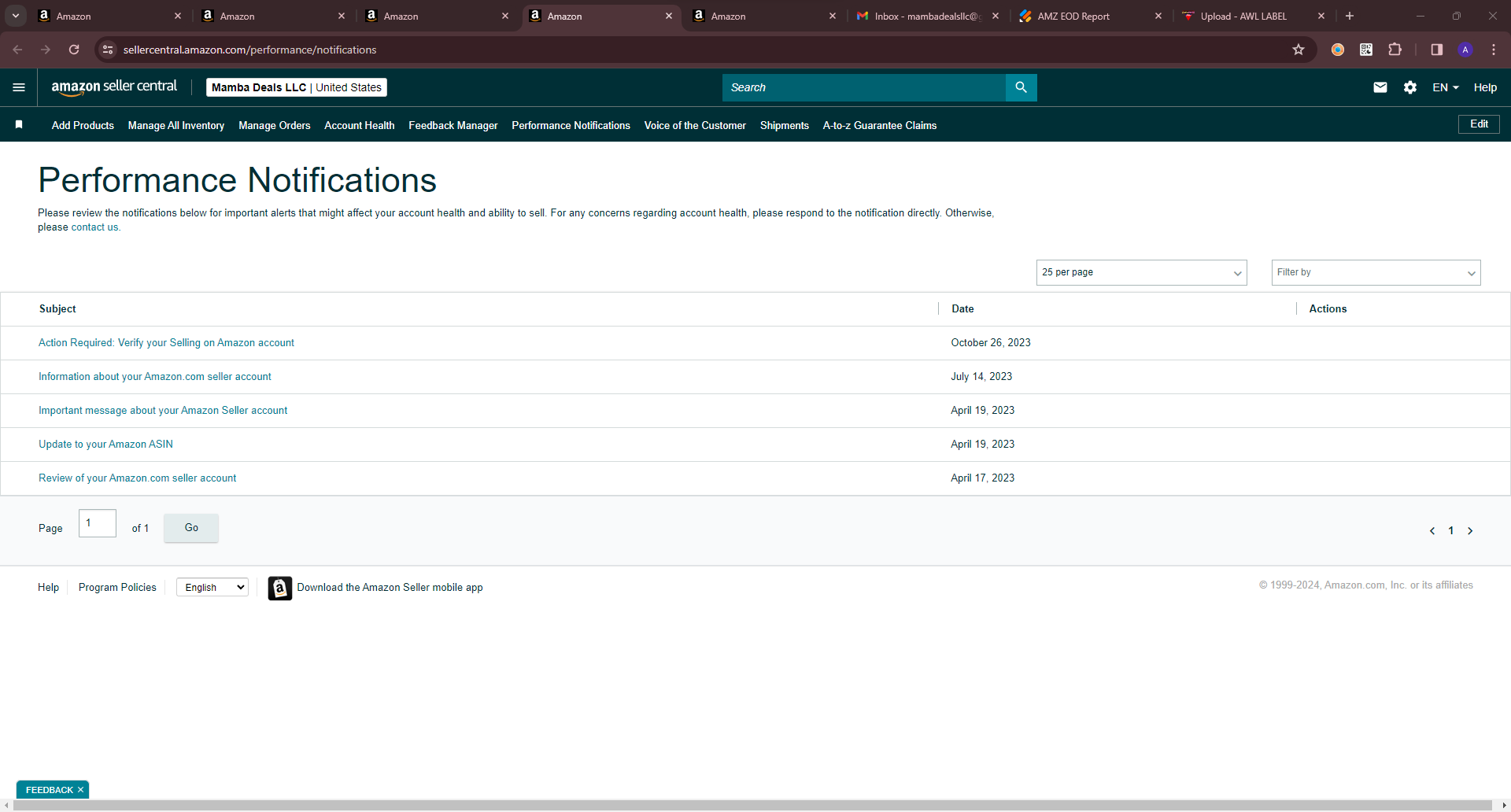Open Feedback Manager
1511x812 pixels.
453,125
